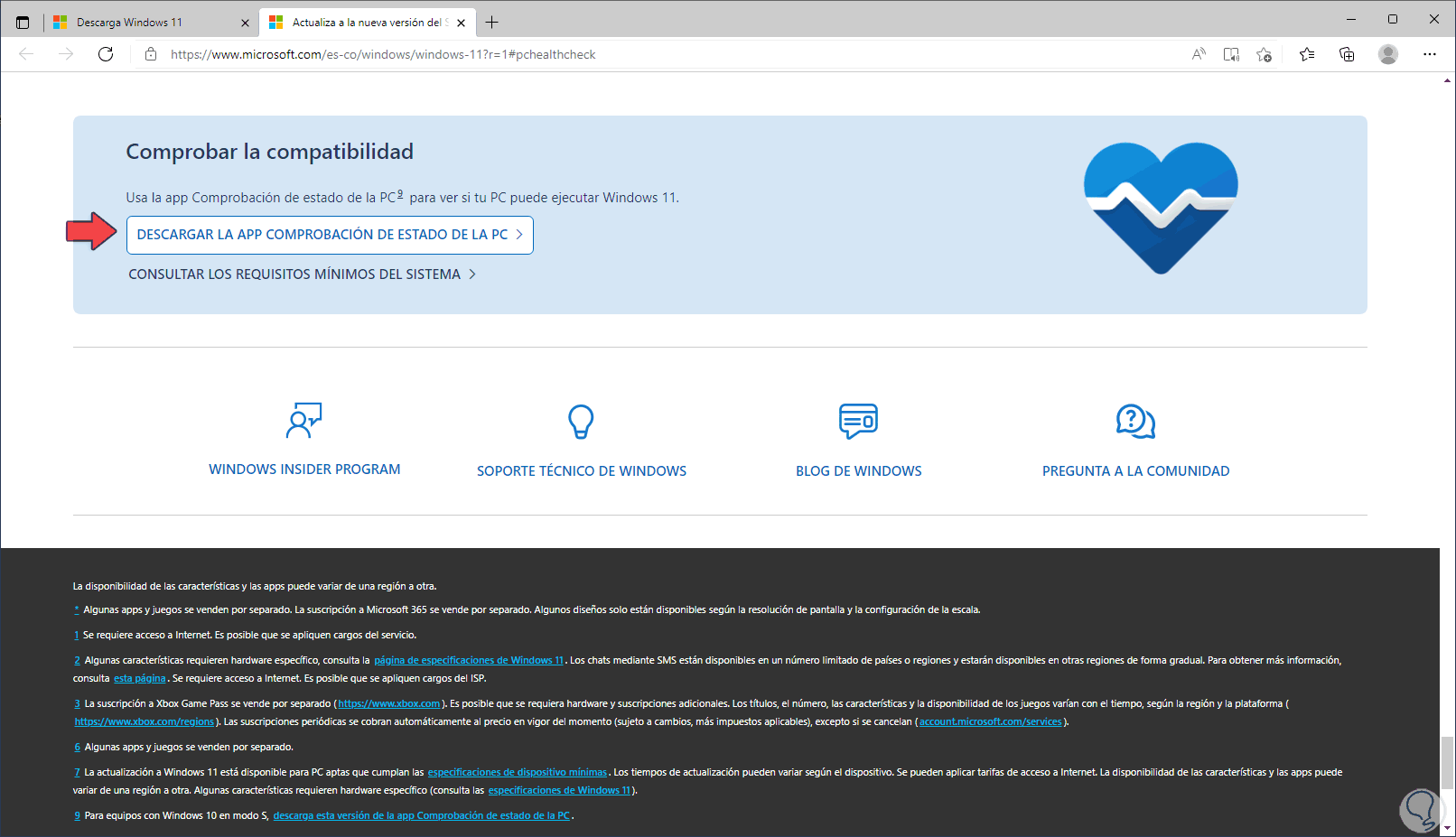Open a new browser tab
Screen dimensions: 1456x837
491,22
